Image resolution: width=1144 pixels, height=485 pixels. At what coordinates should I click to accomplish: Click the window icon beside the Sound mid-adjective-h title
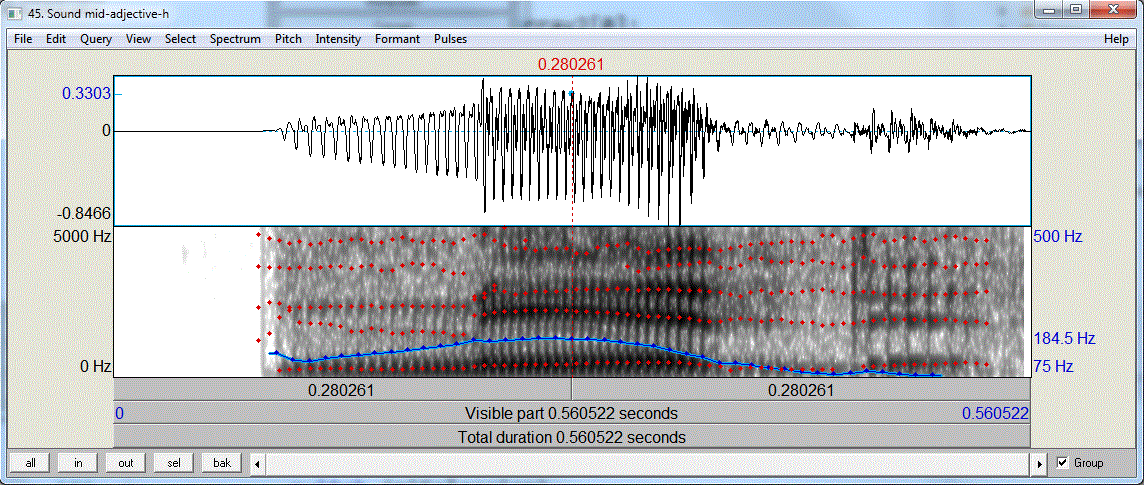14,13
